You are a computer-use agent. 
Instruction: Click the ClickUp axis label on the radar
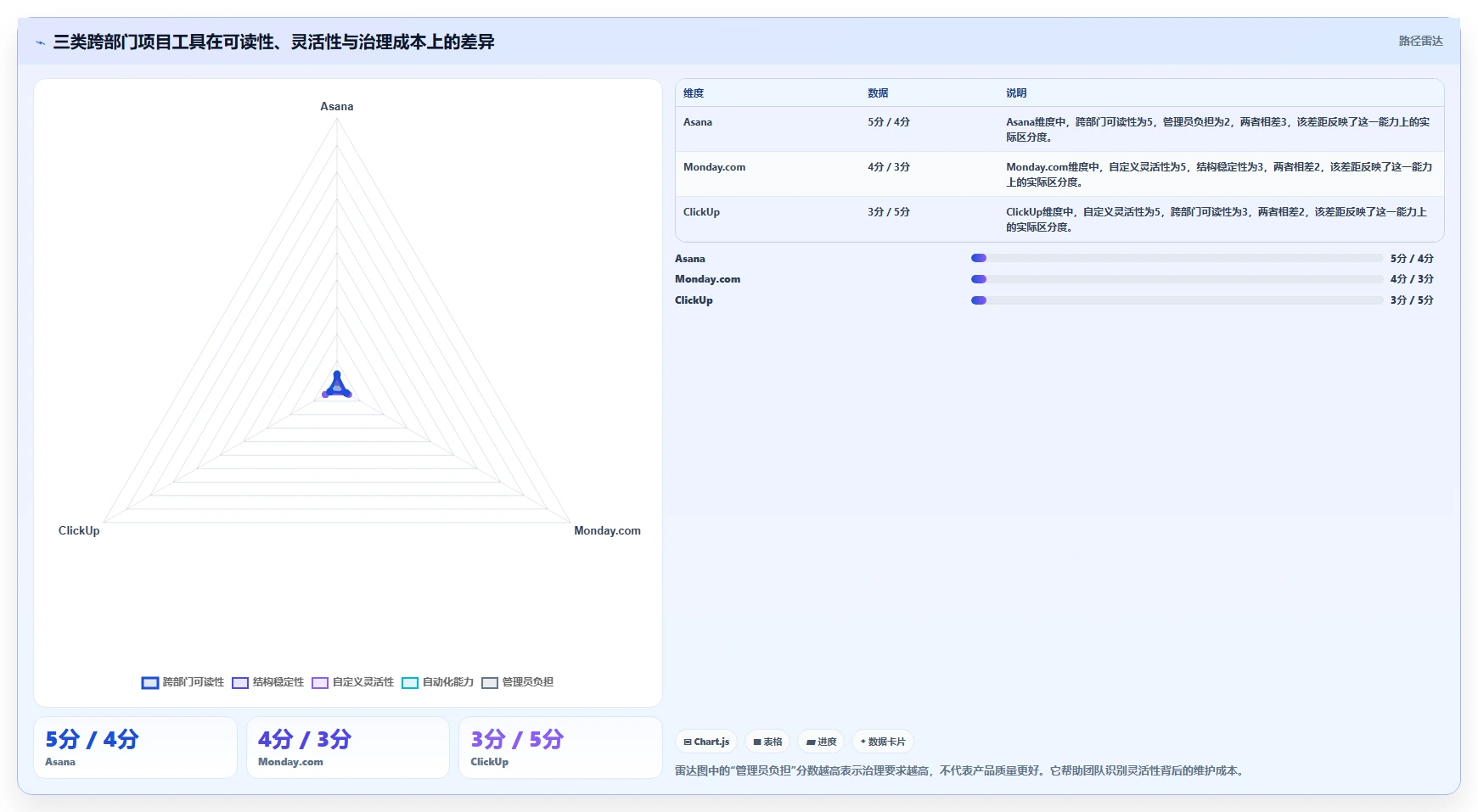[x=79, y=531]
